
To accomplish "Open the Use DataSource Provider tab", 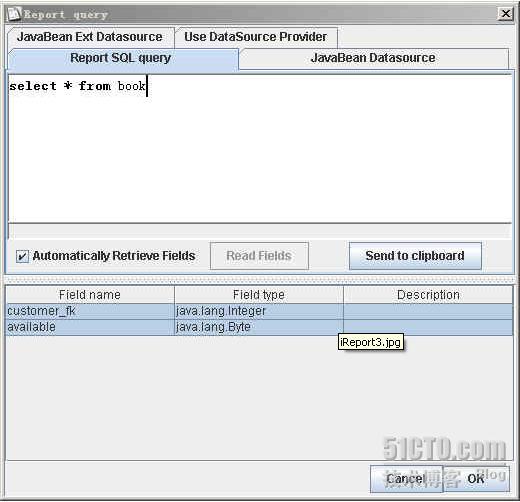I will 256,37.
